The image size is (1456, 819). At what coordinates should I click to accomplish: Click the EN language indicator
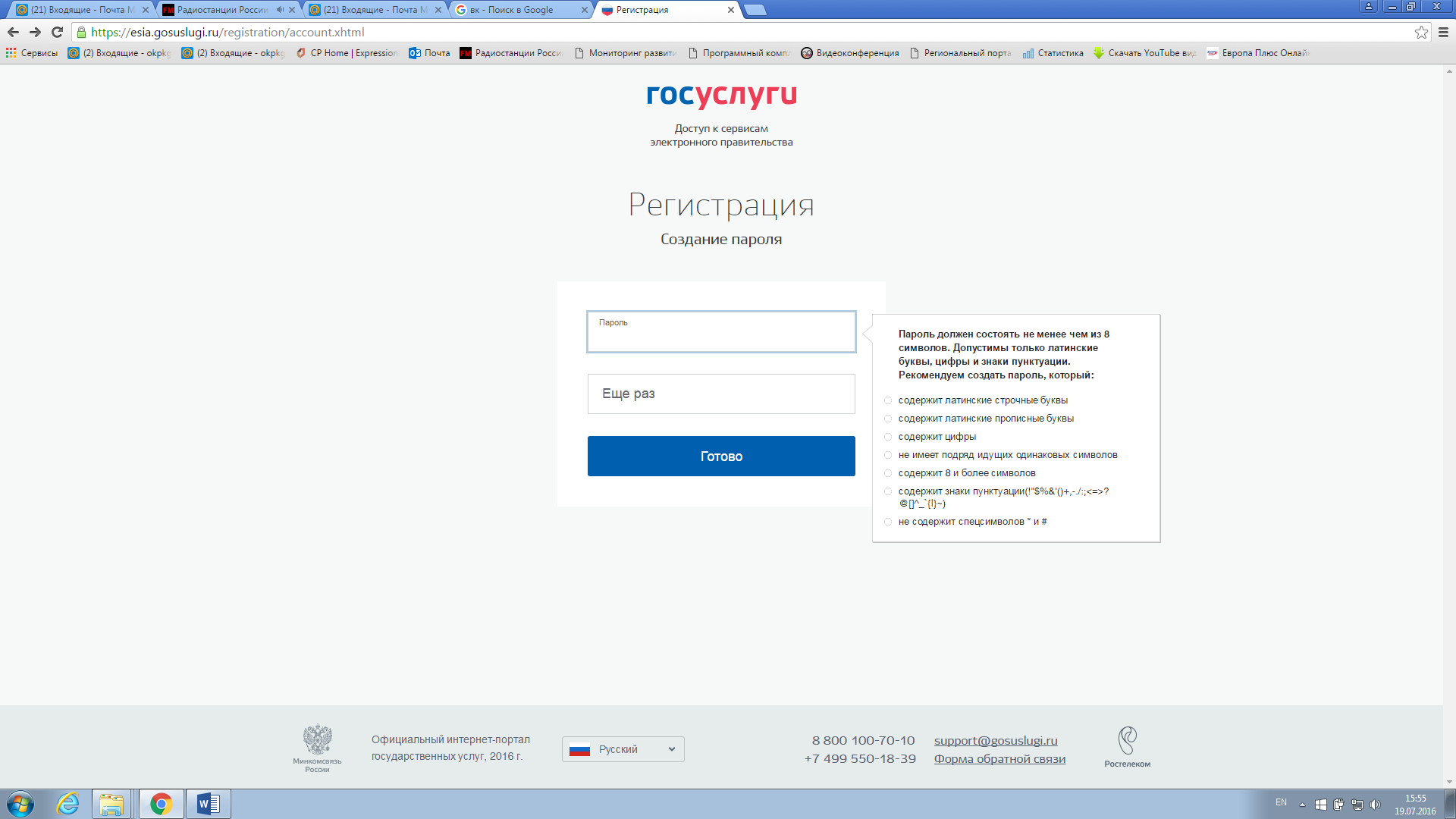pyautogui.click(x=1281, y=802)
